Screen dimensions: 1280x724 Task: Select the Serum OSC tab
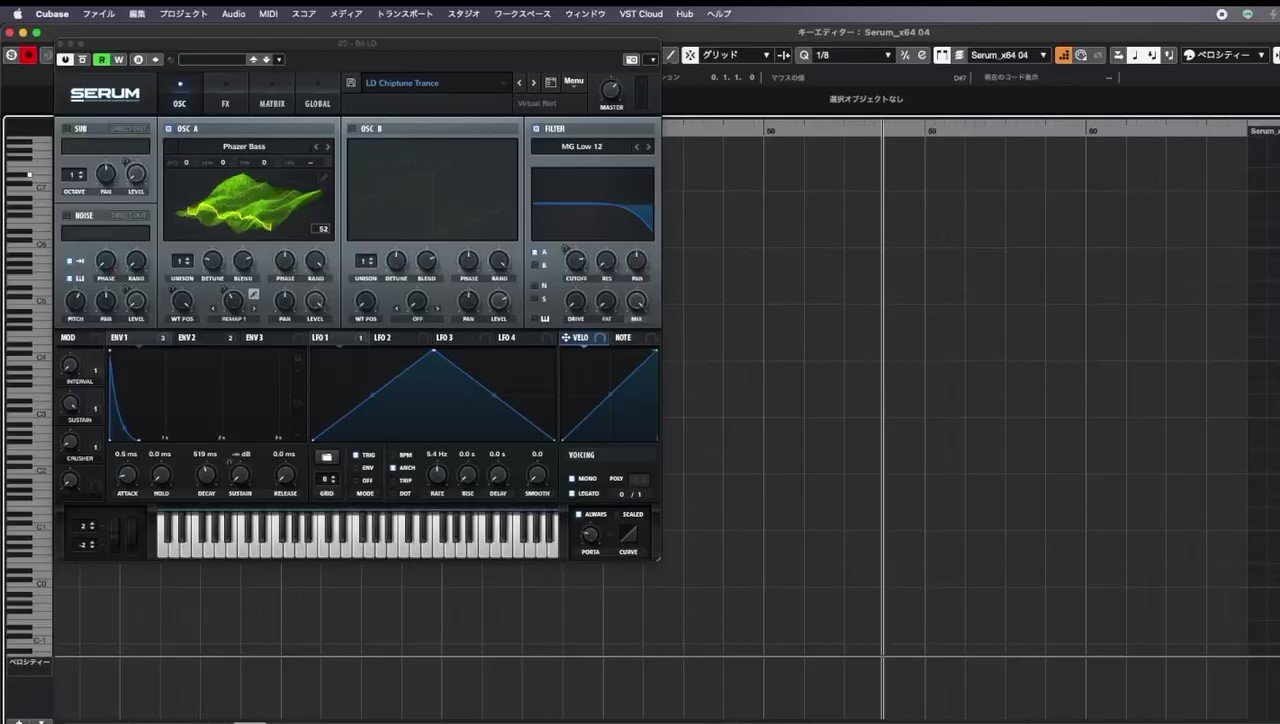pos(180,93)
